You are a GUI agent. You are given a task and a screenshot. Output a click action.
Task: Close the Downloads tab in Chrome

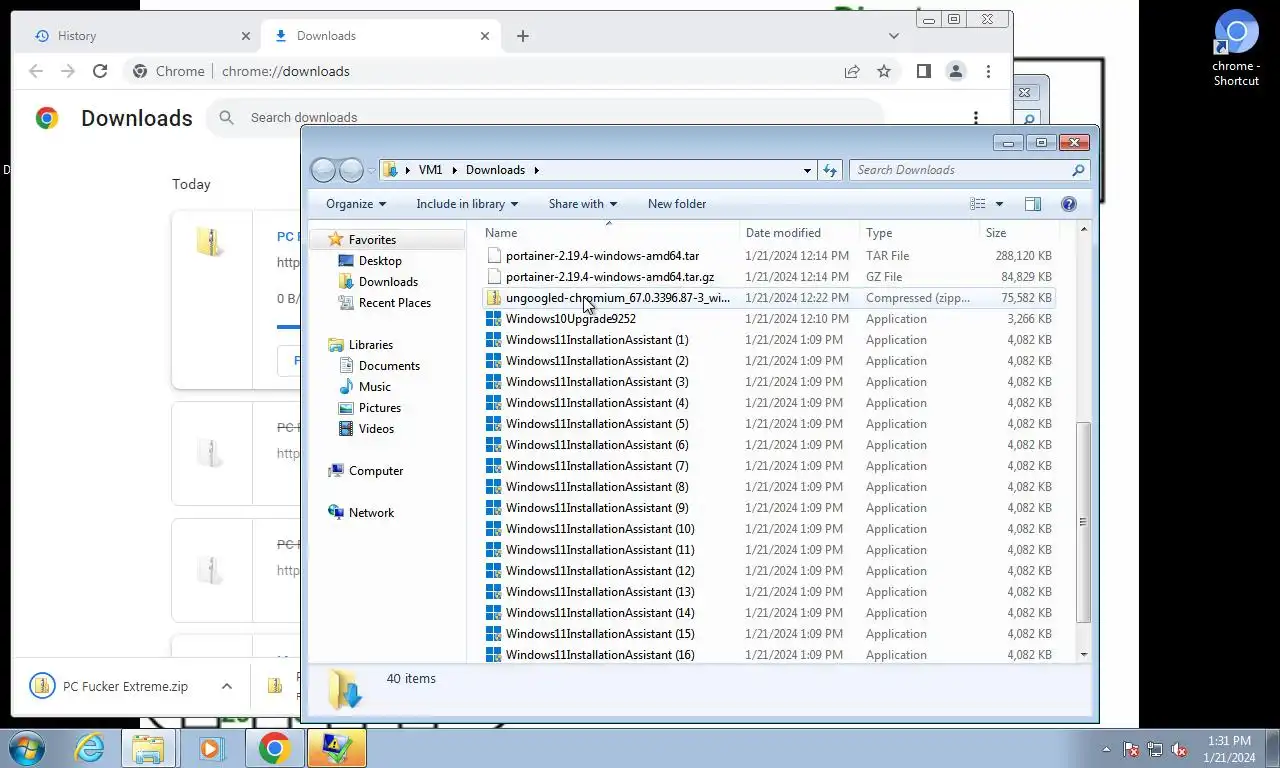pyautogui.click(x=485, y=36)
